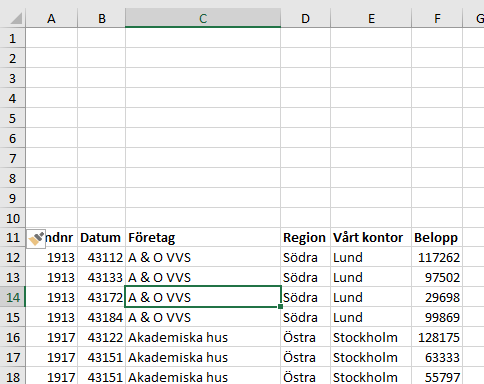Click the fill handle of selected cell
Viewport: 484px width, 384px height.
pyautogui.click(x=281, y=307)
